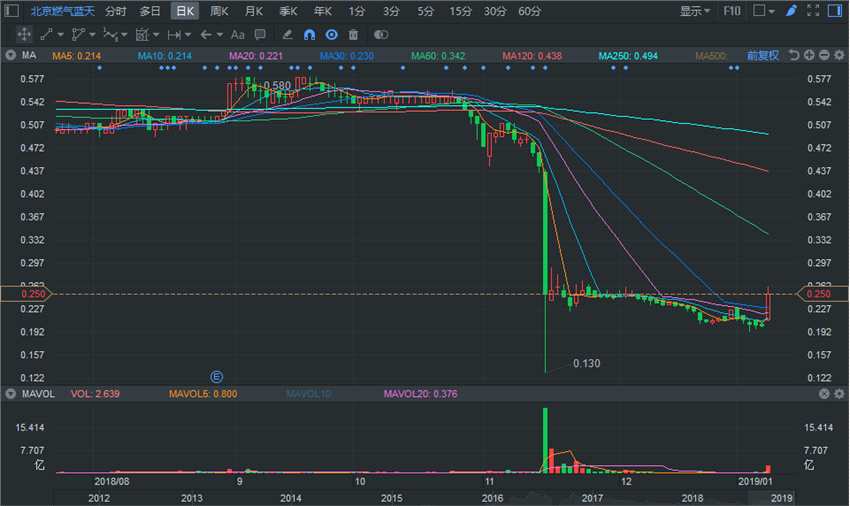Reset chart view with undo arrow
Image resolution: width=850 pixels, height=506 pixels.
794,55
